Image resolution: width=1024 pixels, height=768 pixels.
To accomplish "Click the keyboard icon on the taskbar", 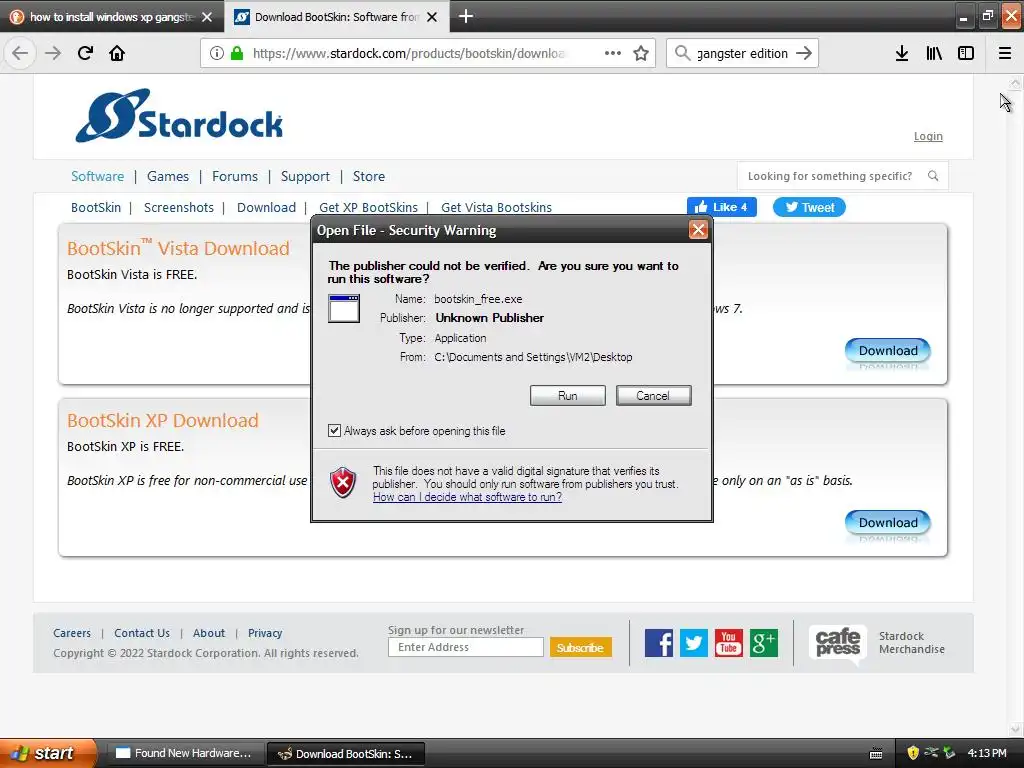I will (x=876, y=754).
